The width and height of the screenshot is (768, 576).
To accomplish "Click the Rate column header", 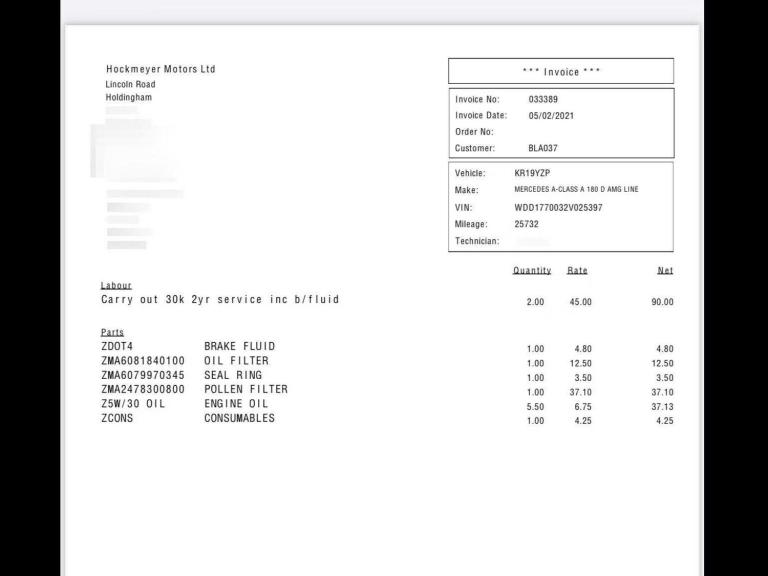I will pyautogui.click(x=577, y=271).
